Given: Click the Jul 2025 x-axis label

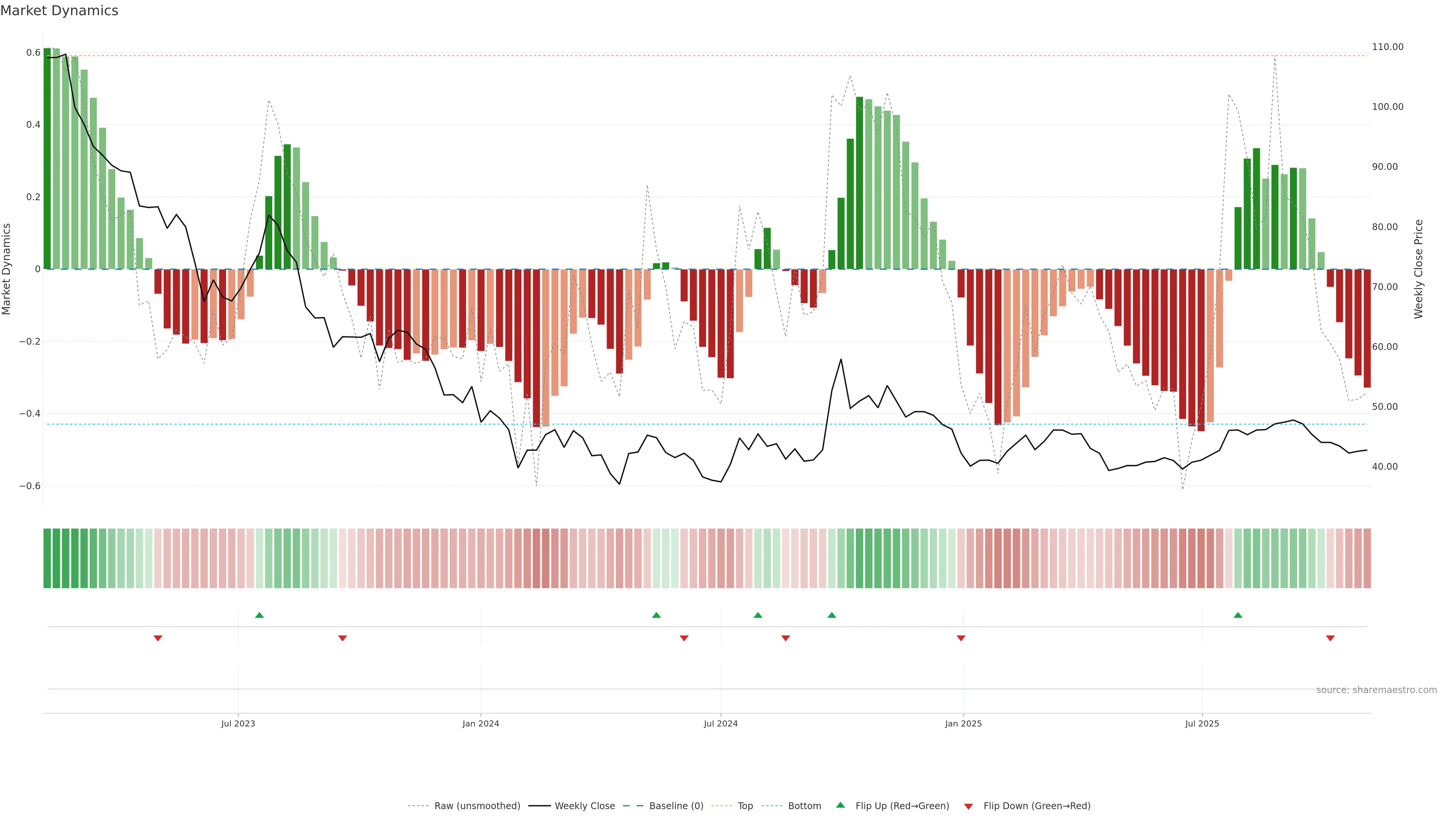Looking at the screenshot, I should [x=1202, y=723].
